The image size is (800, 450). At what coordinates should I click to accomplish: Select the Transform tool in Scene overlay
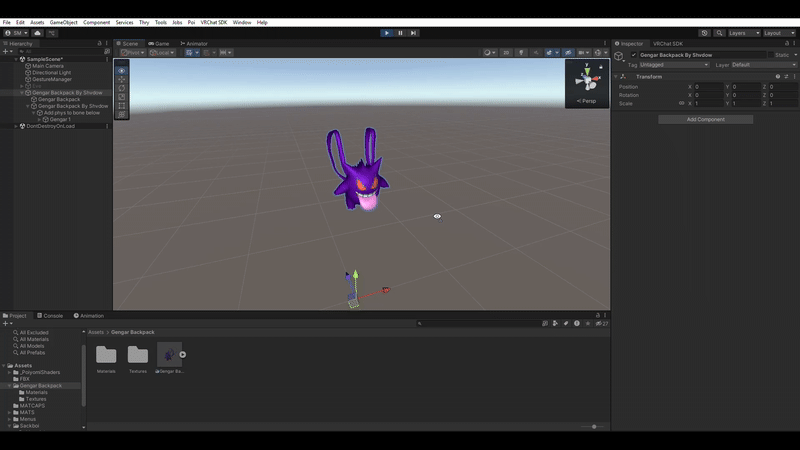[x=121, y=114]
